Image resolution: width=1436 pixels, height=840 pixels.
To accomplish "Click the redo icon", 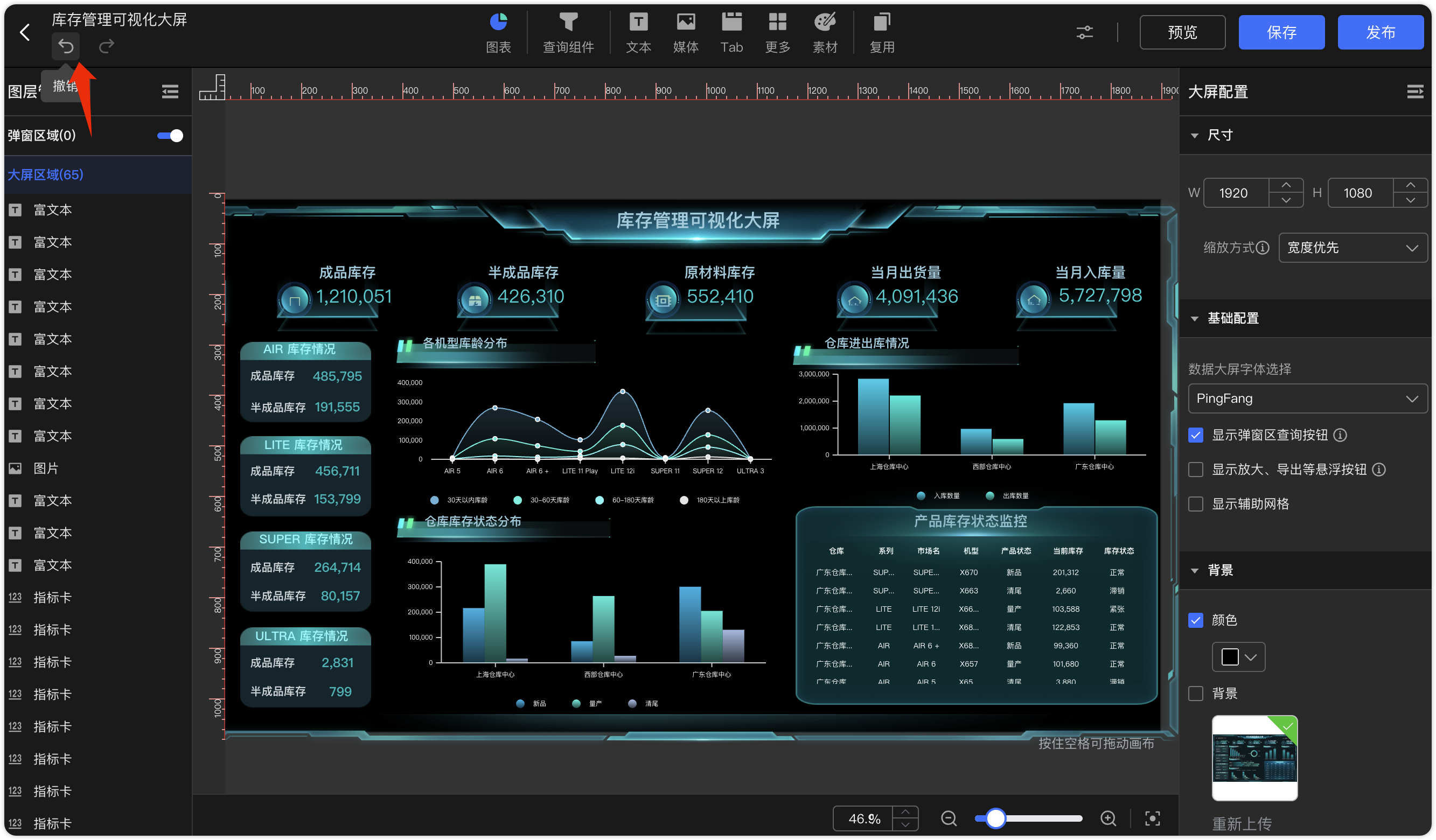I will point(107,46).
